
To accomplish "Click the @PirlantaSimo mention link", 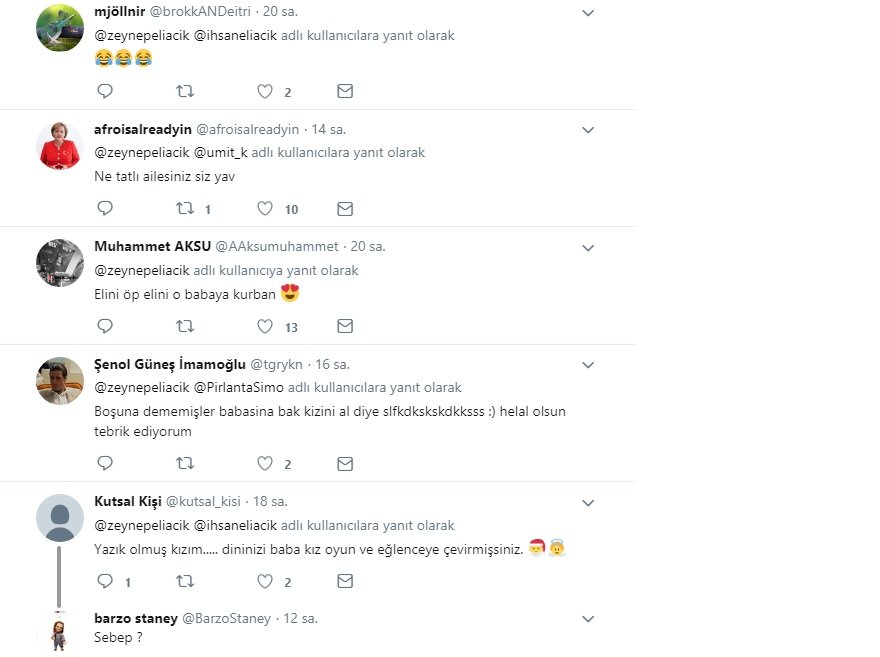I will click(235, 387).
